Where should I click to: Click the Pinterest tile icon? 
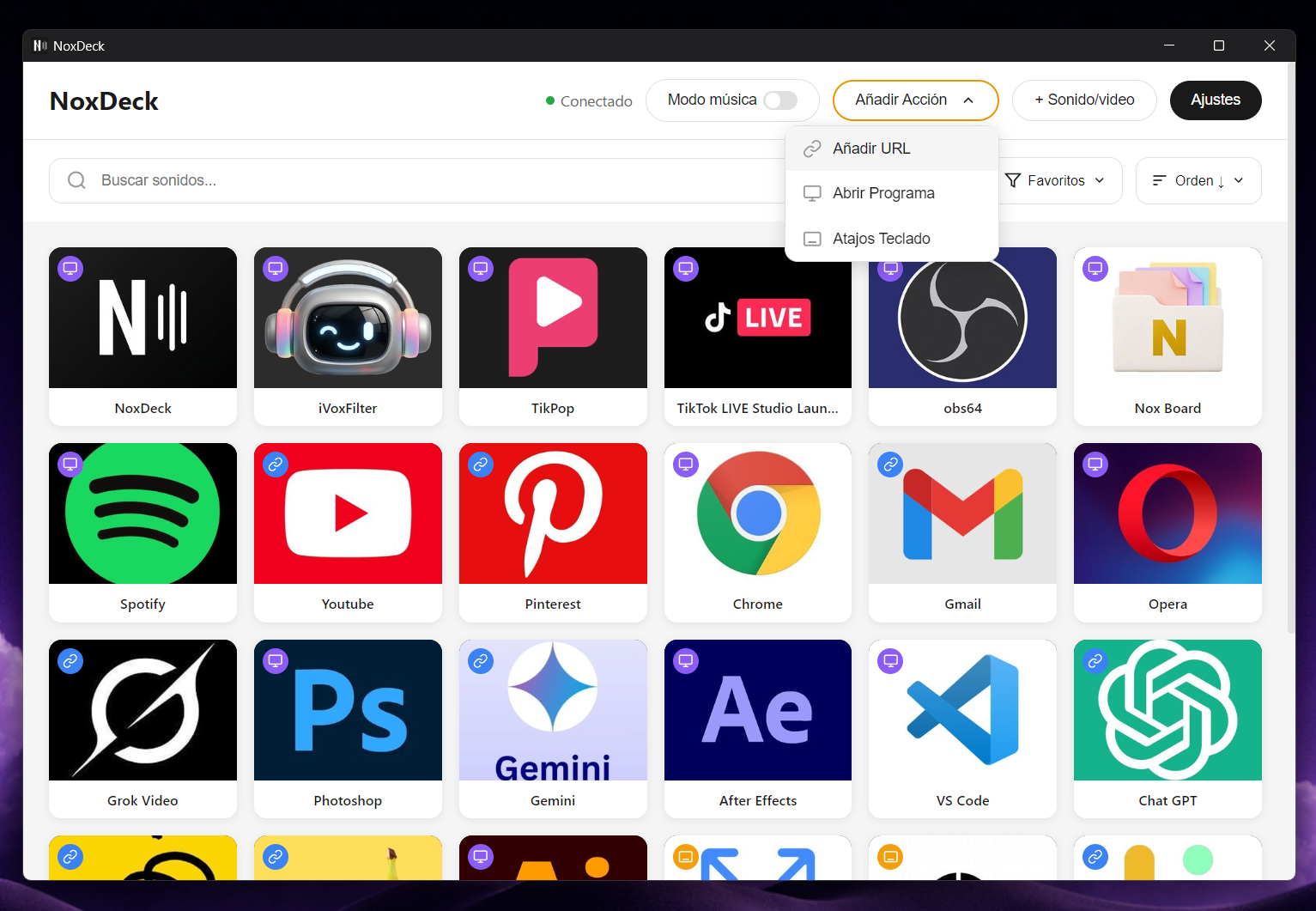pos(553,514)
